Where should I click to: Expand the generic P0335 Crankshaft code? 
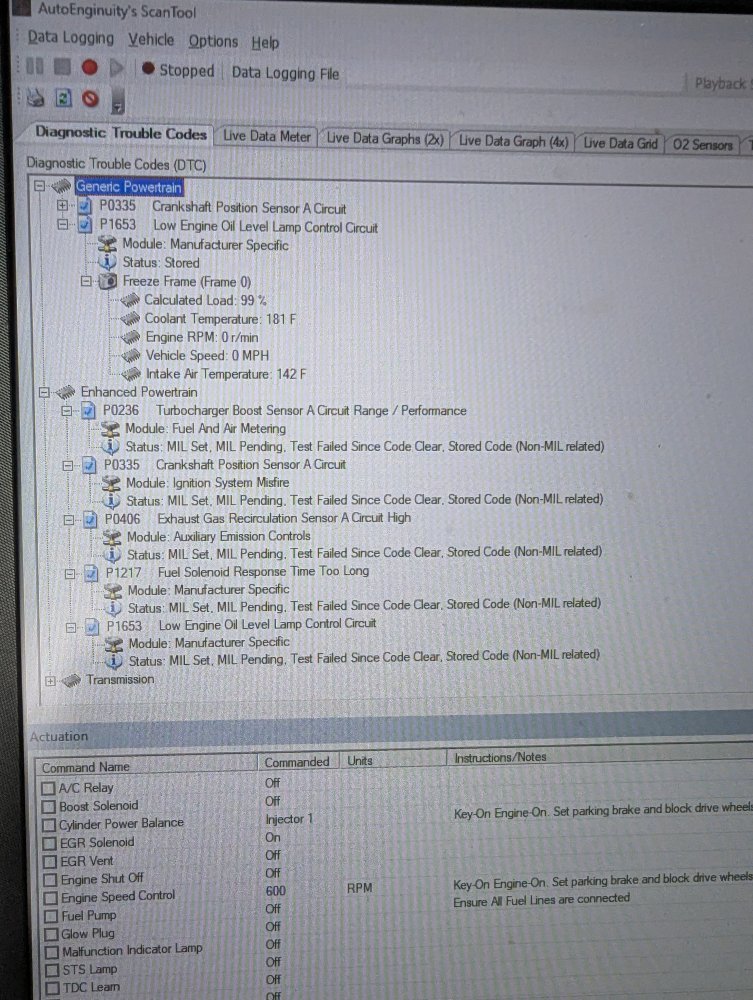coord(64,208)
